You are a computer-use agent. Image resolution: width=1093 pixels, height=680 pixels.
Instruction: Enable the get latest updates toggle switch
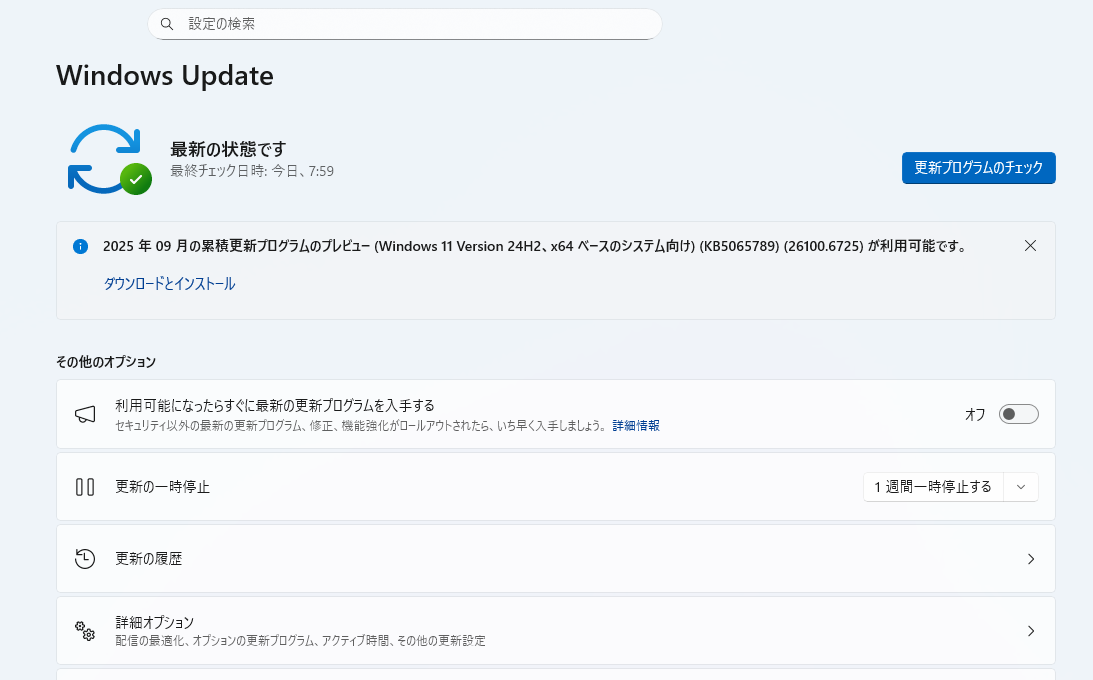coord(1018,414)
